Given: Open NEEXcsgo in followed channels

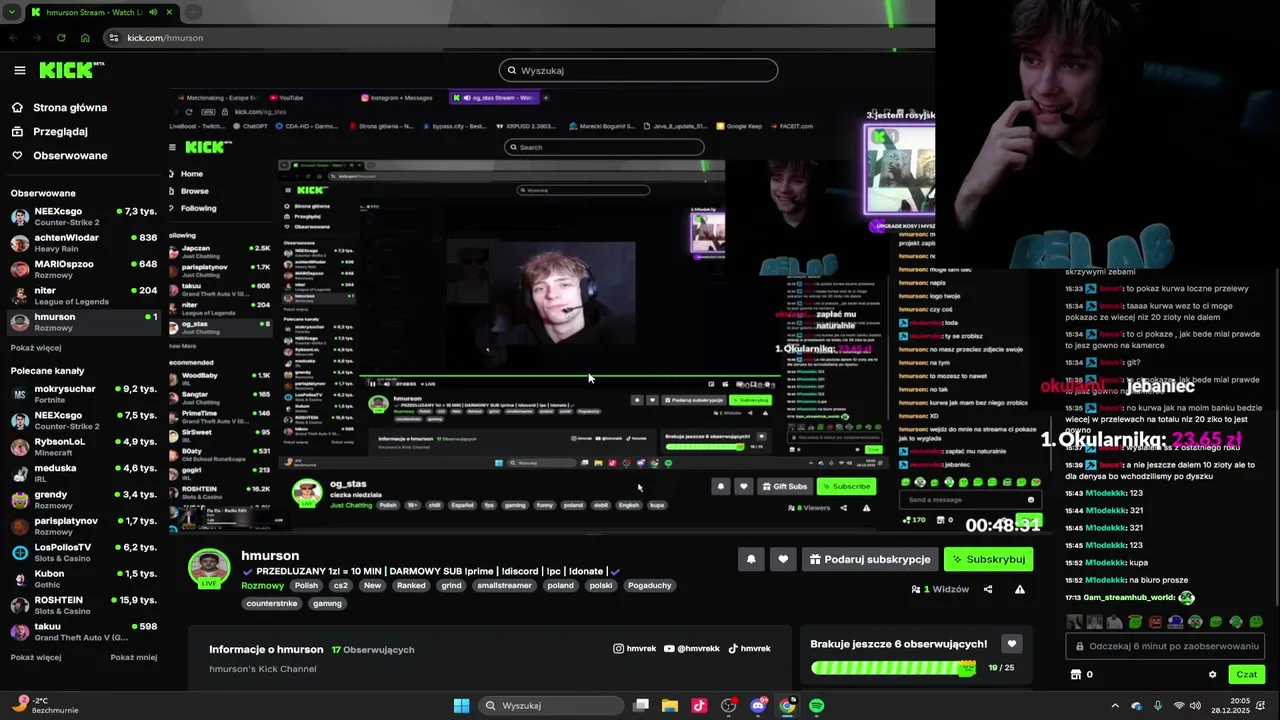Looking at the screenshot, I should (83, 216).
